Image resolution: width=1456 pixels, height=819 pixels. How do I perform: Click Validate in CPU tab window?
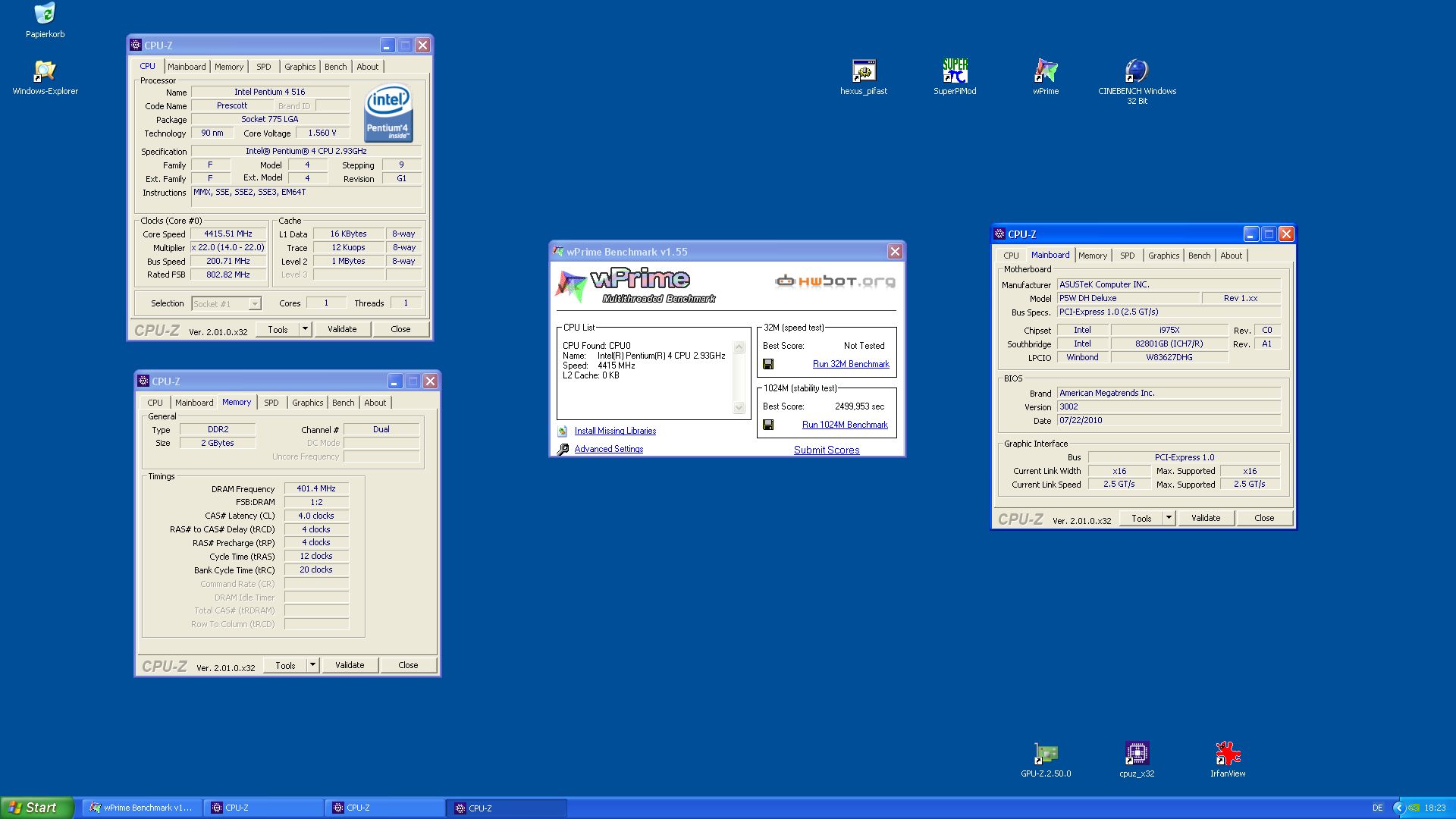point(342,329)
